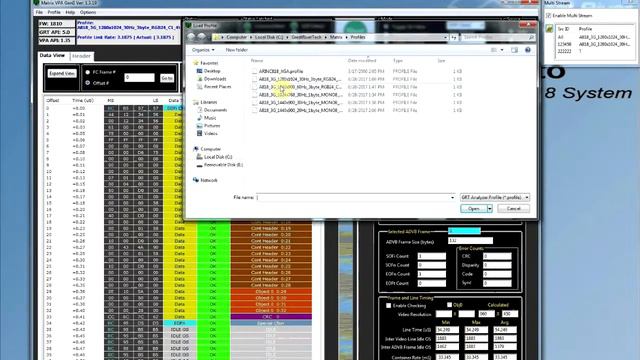Viewport: 640px width, 360px height.
Task: Click the purple CRC row in data view
Action: (271, 317)
